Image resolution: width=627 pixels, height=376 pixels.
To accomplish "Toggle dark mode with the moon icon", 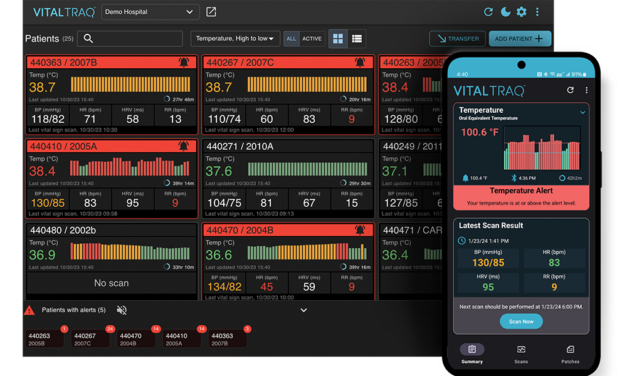I will (505, 12).
